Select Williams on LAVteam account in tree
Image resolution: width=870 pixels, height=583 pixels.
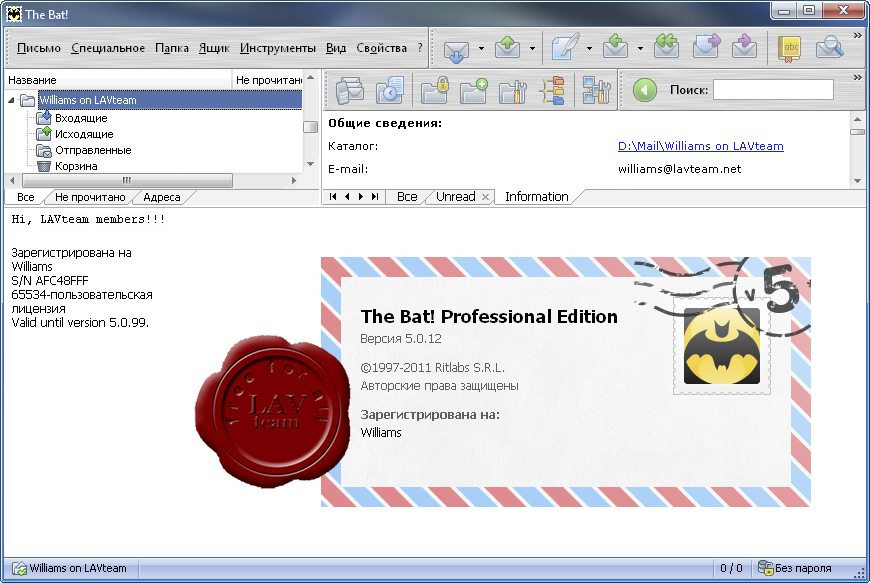[x=170, y=100]
